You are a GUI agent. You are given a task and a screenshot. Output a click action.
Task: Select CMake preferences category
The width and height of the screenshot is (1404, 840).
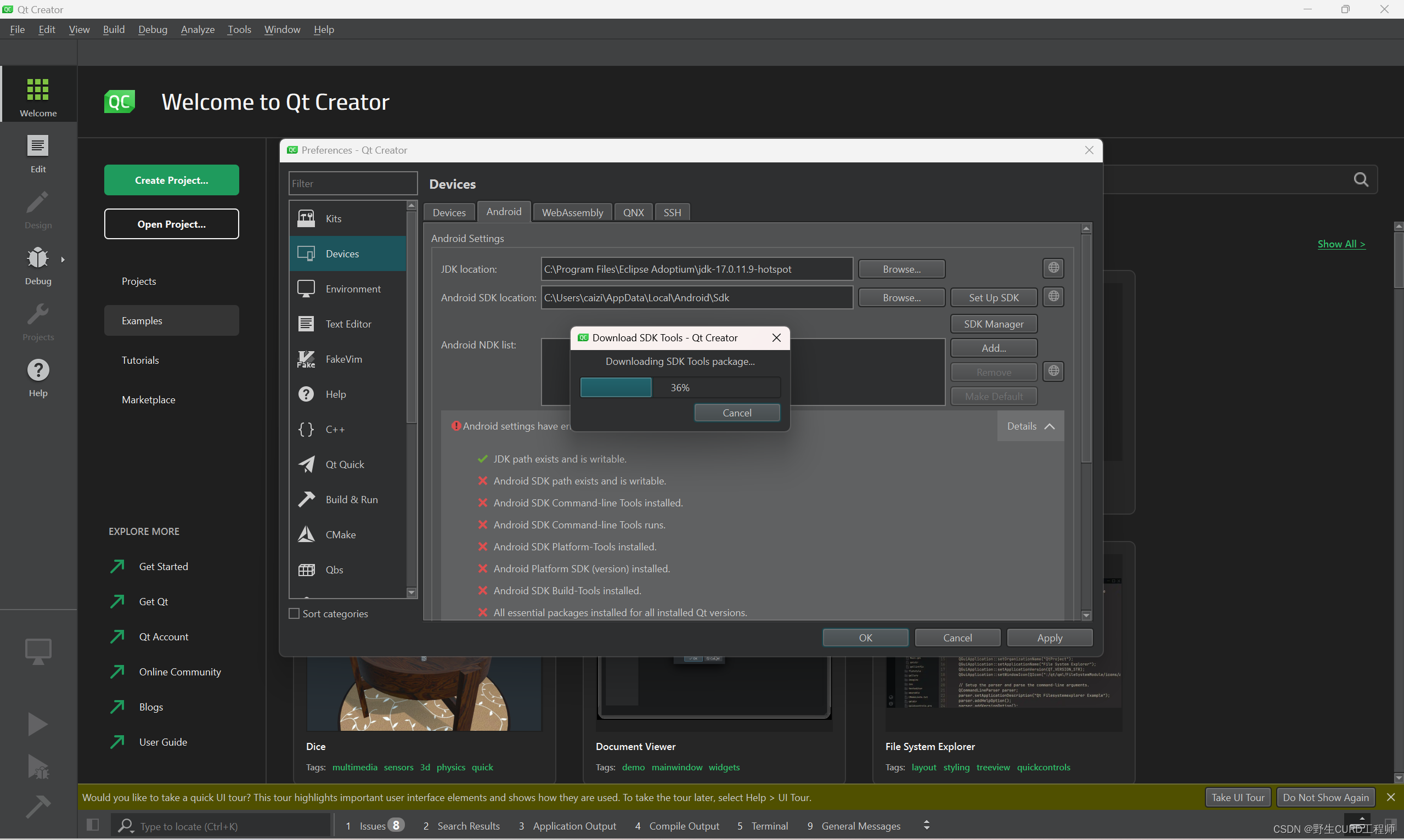(347, 534)
